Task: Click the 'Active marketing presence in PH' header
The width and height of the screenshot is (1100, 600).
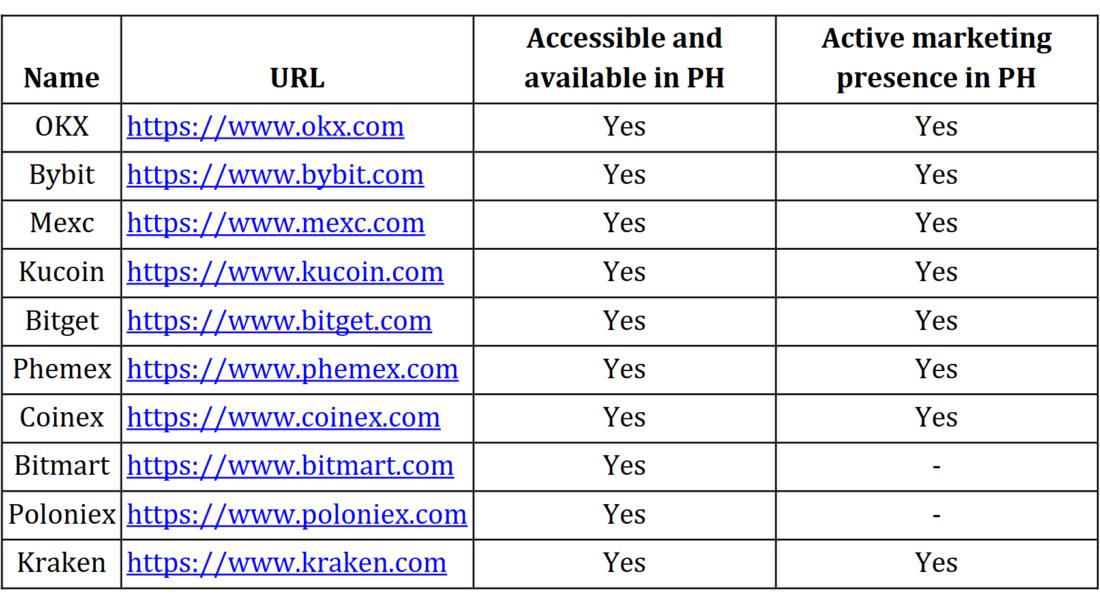Action: point(936,58)
